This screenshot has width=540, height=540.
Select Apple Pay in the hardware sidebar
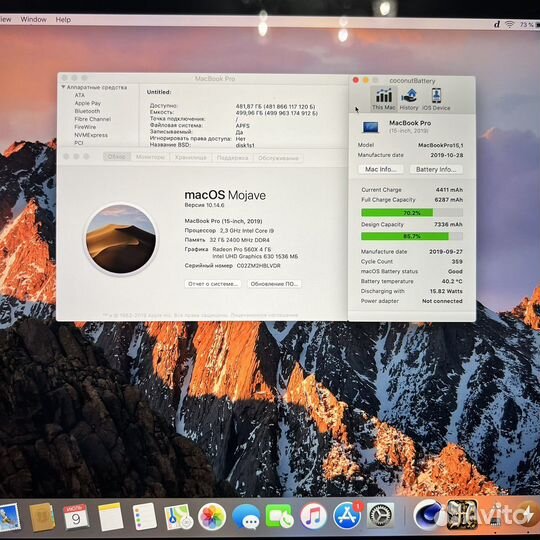pyautogui.click(x=88, y=103)
